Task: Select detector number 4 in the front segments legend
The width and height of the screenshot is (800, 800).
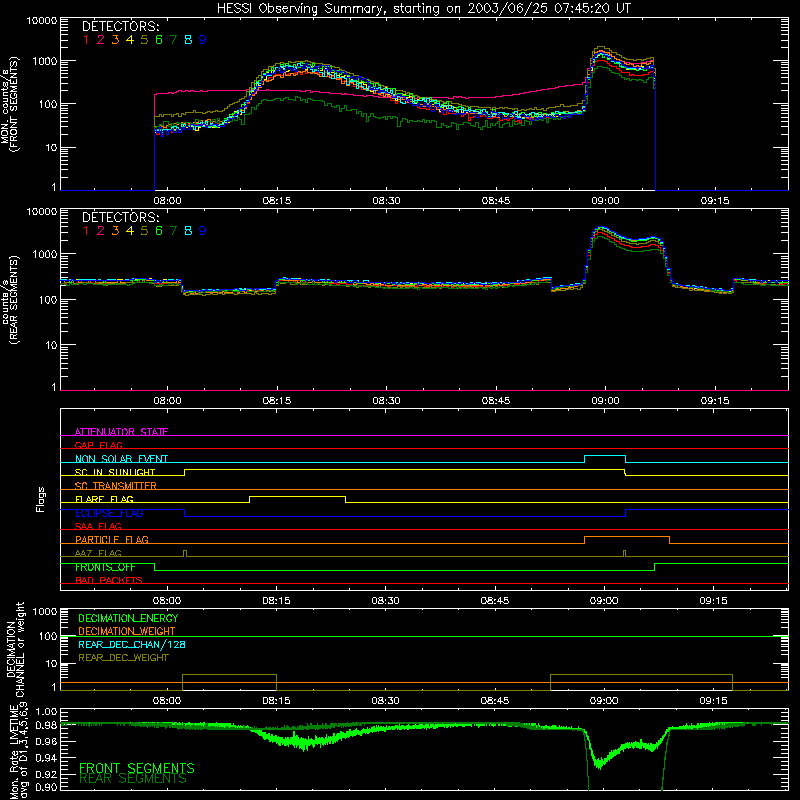Action: [x=130, y=40]
